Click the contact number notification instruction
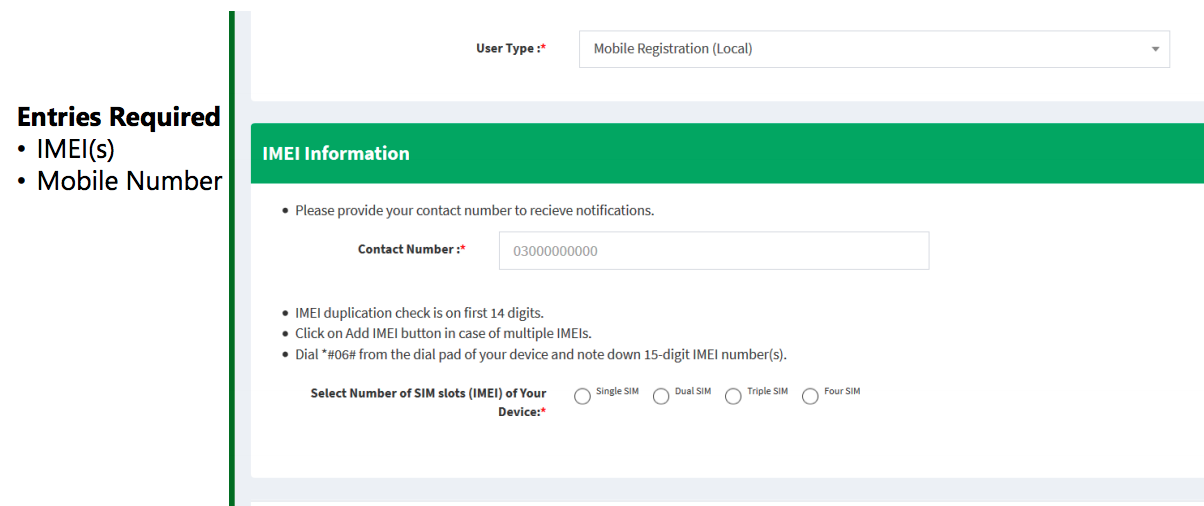Screen dimensions: 1204x506 tap(474, 211)
